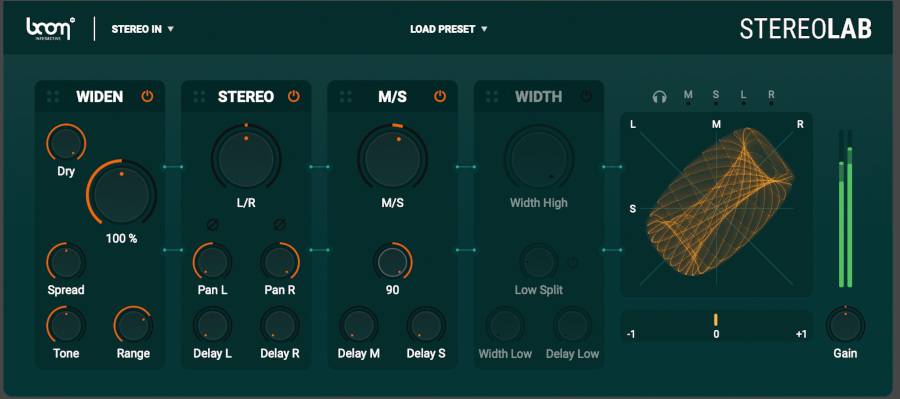Solo the M channel monitor

click(x=688, y=97)
